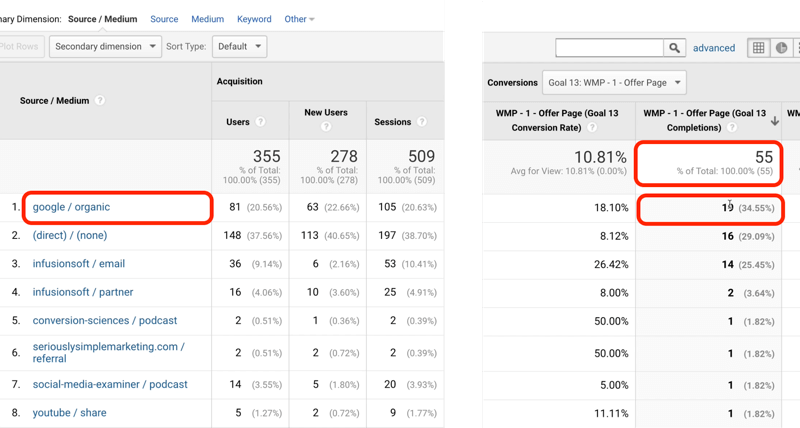Click 105 (20.63%) sessions cell
The image size is (800, 428).
click(x=407, y=207)
